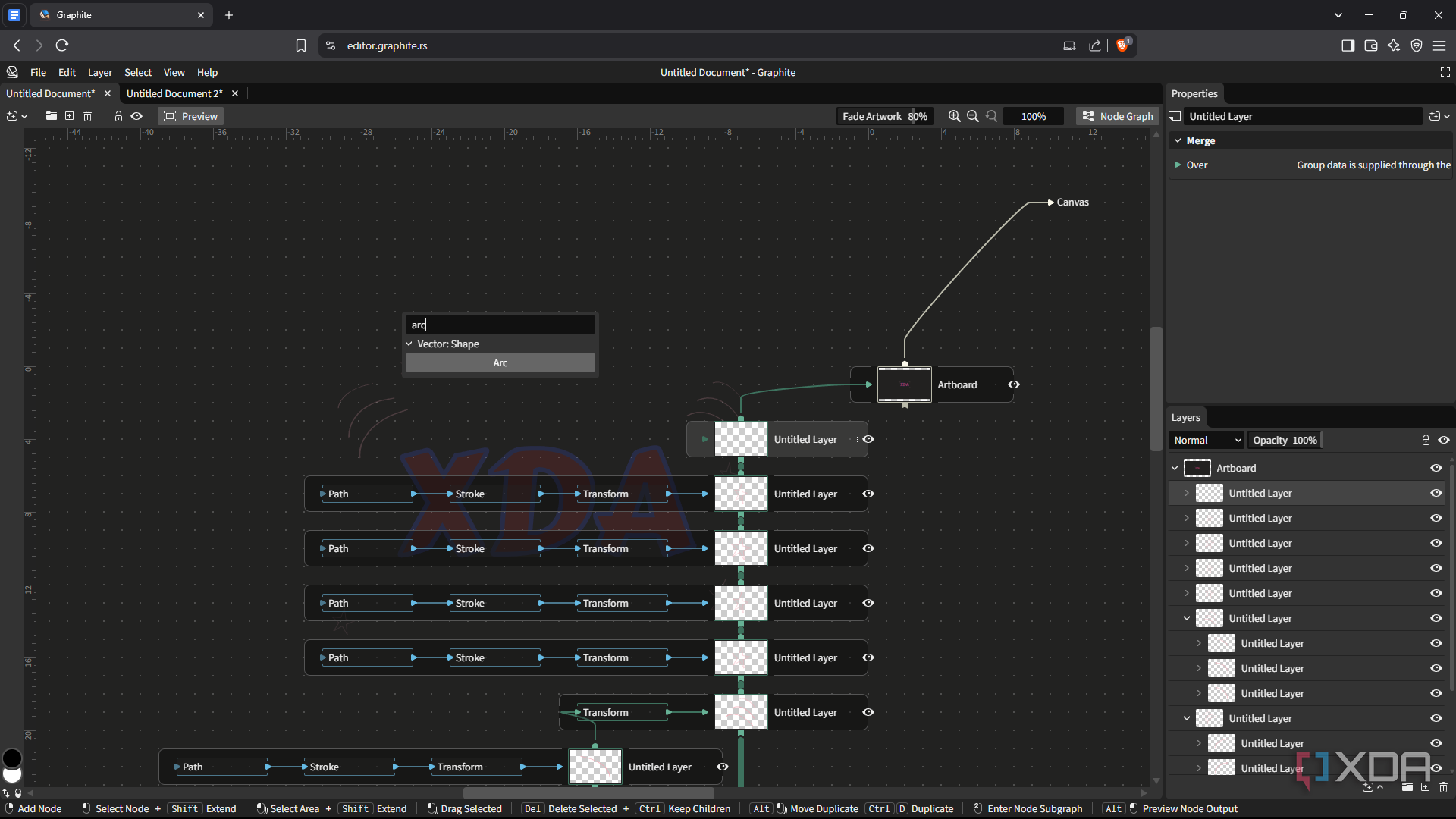Click the swap colors icon near color swatches
This screenshot has height=819, width=1456.
6,793
